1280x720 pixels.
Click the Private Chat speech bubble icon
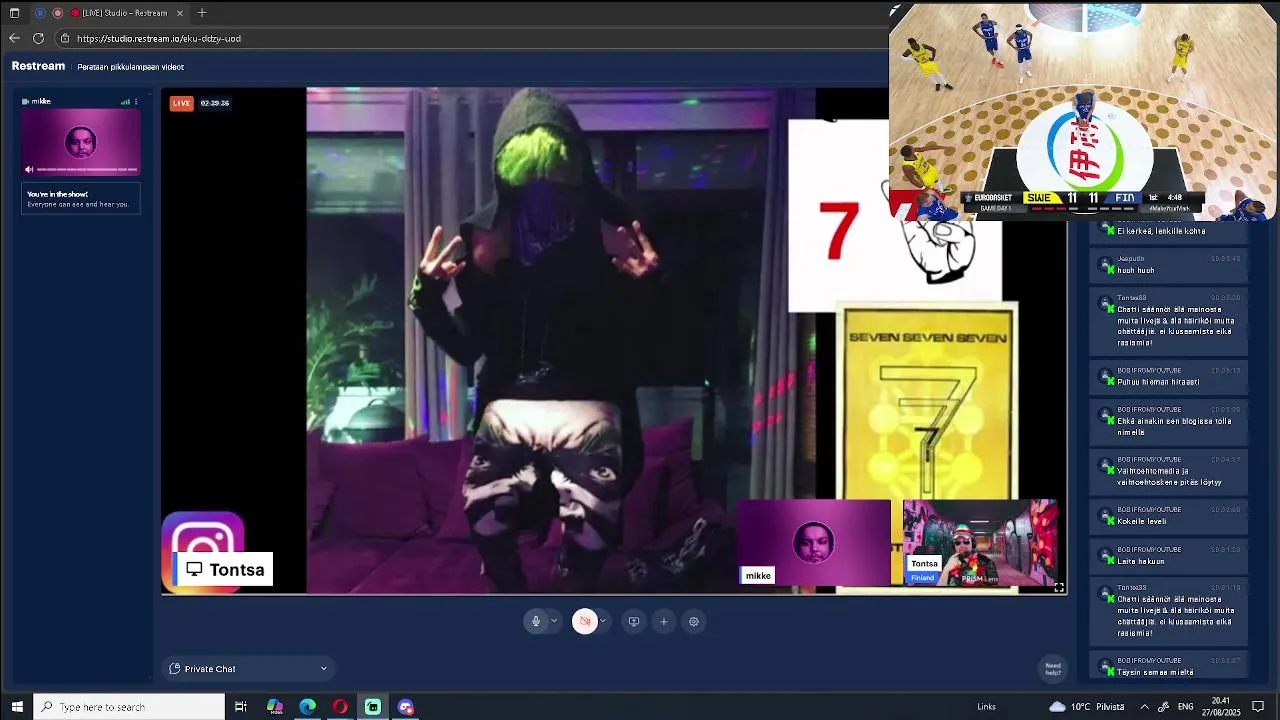pyautogui.click(x=175, y=669)
